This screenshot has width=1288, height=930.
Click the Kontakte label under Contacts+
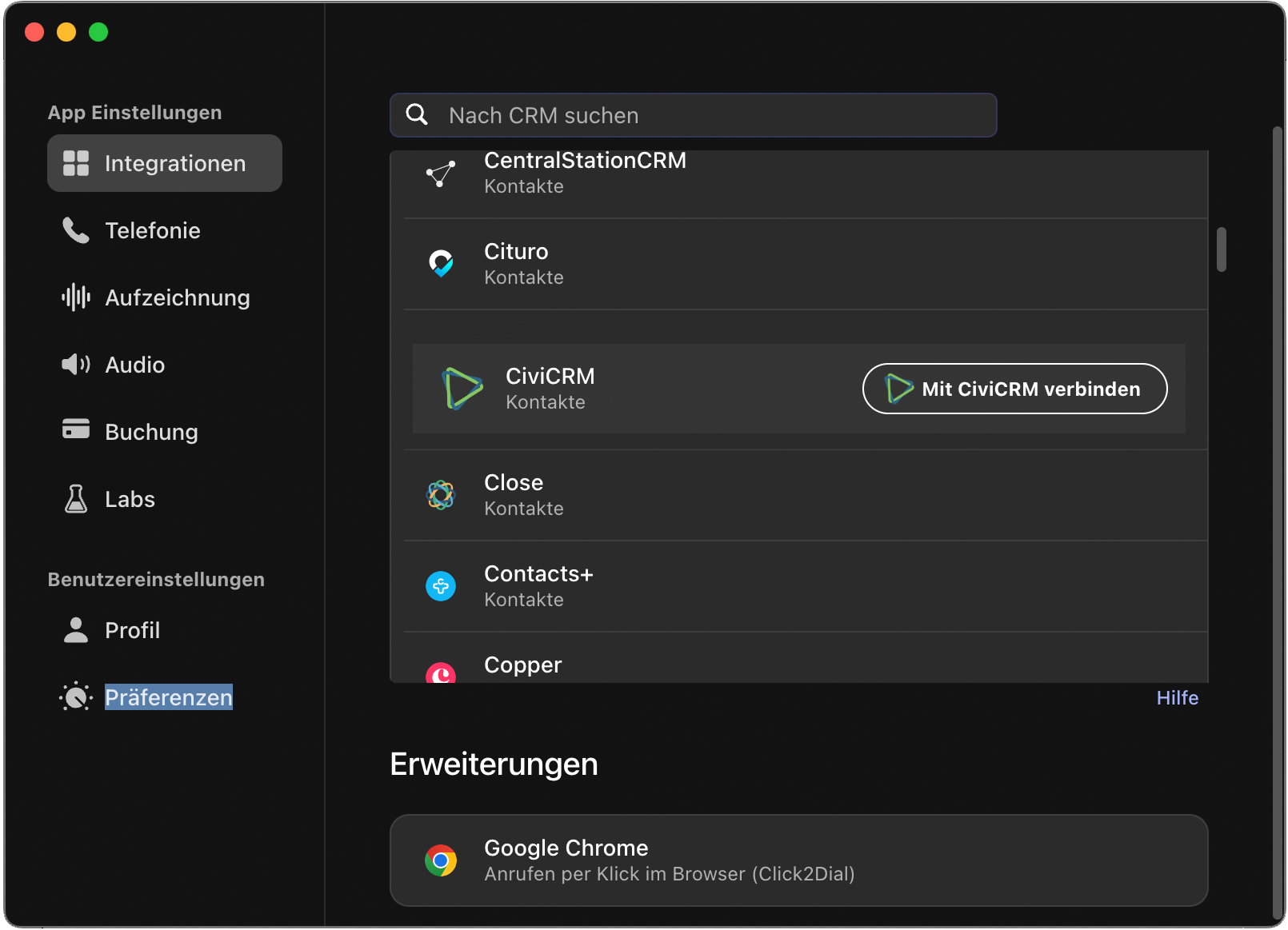coord(524,600)
